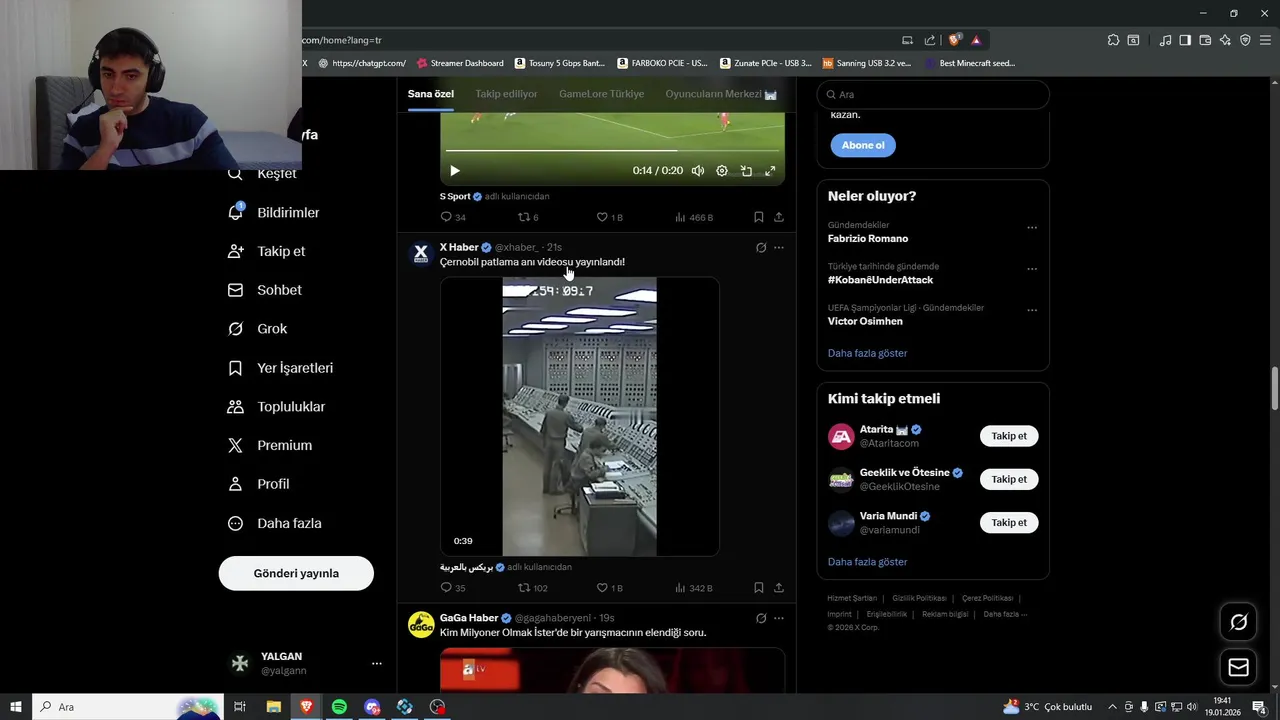Open Yer İşaretleri bookmarks in sidebar

point(281,368)
